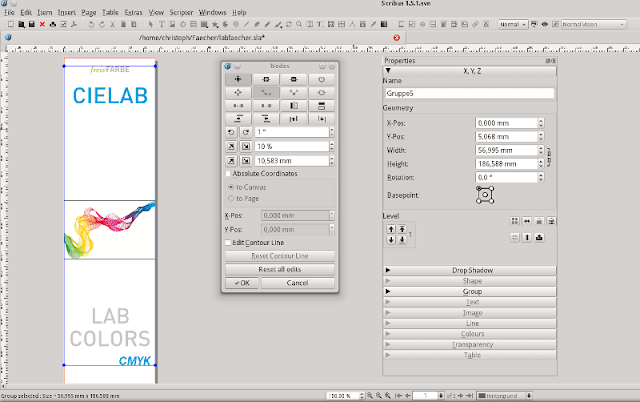Click the lock icon in Properties Level area
Viewport: 640px width, 402px height.
point(539,221)
